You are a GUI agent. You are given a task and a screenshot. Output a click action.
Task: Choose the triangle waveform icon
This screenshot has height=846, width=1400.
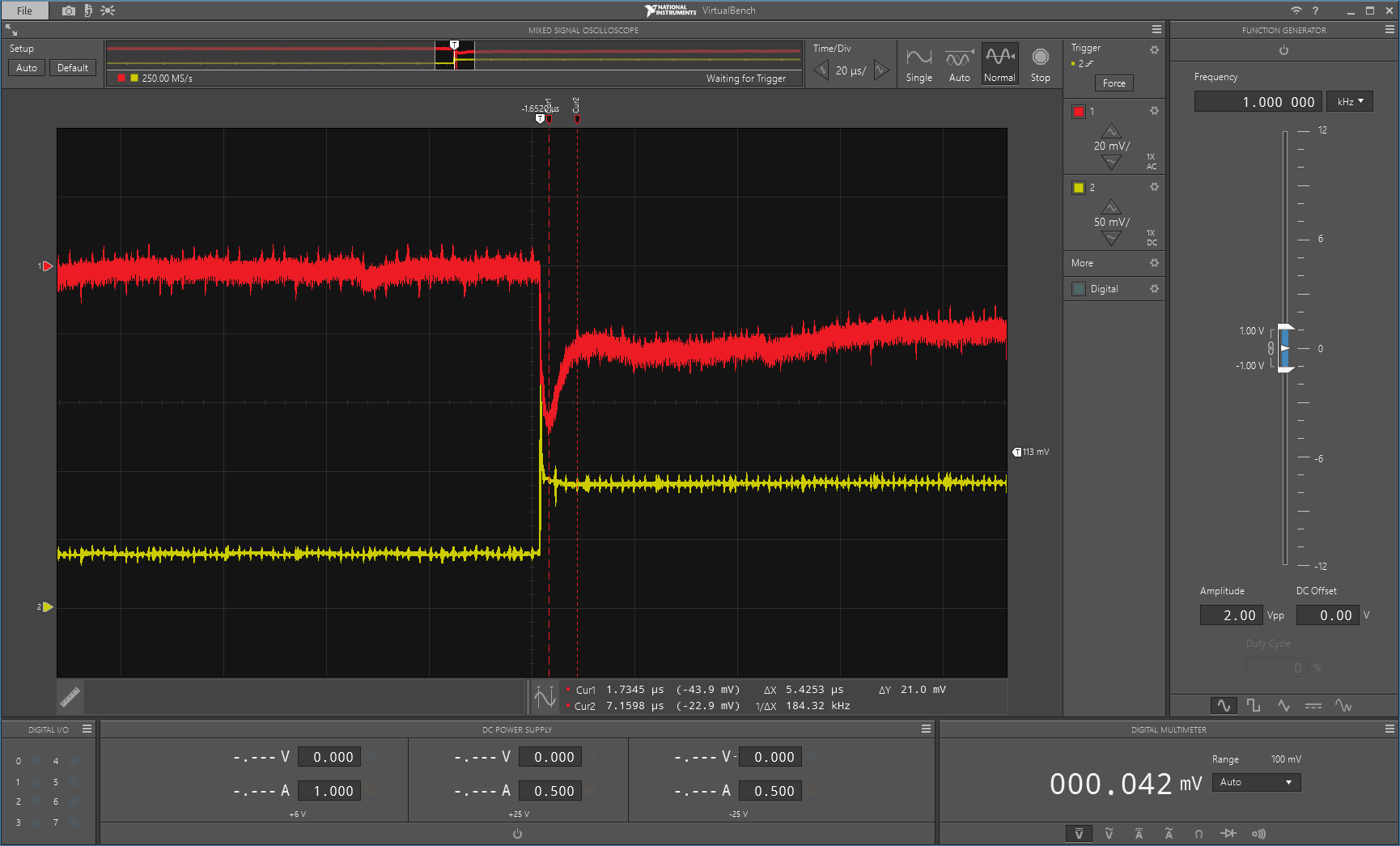(1283, 706)
